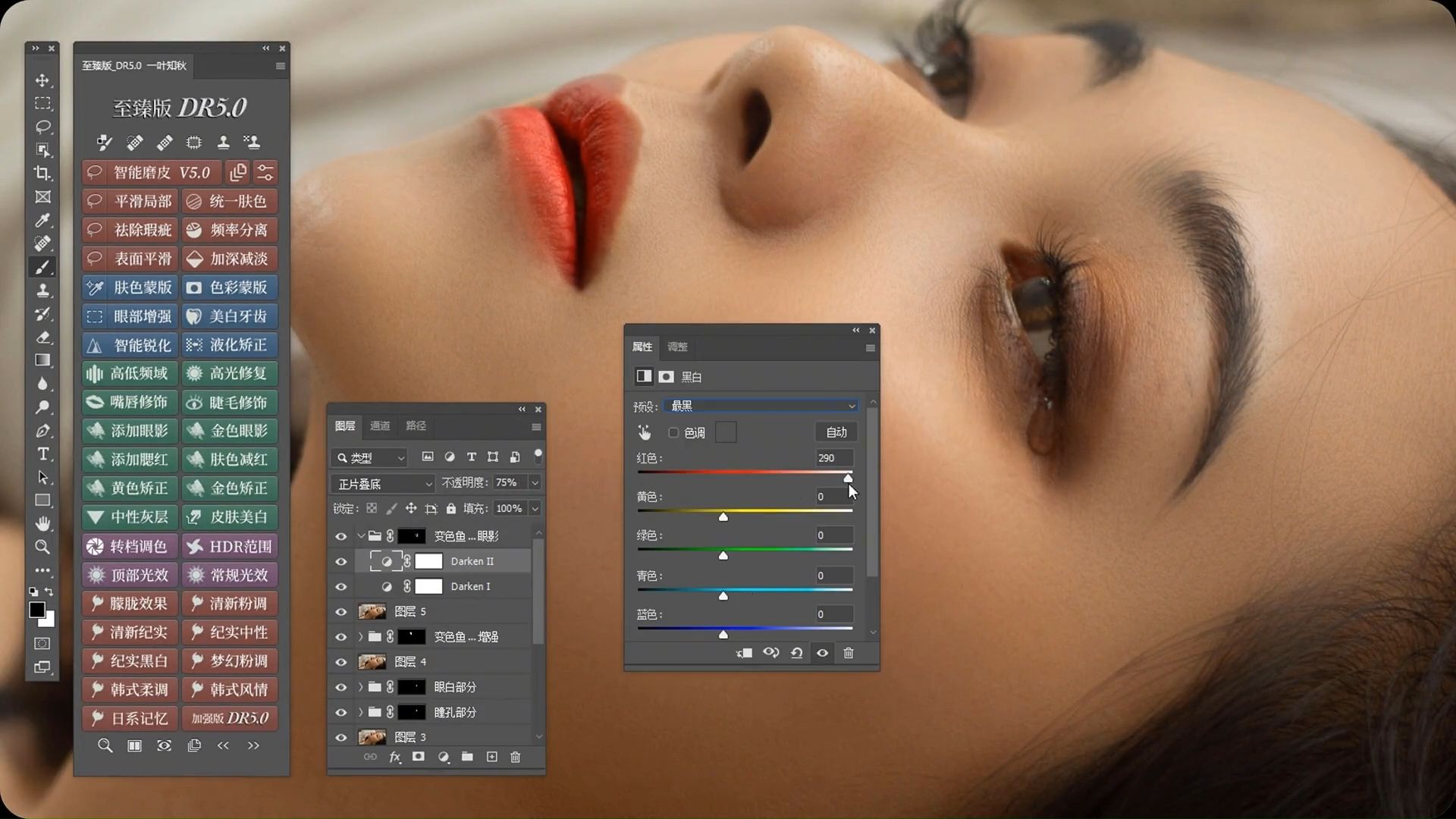Select the Pen tool
1456x819 pixels.
tap(42, 431)
